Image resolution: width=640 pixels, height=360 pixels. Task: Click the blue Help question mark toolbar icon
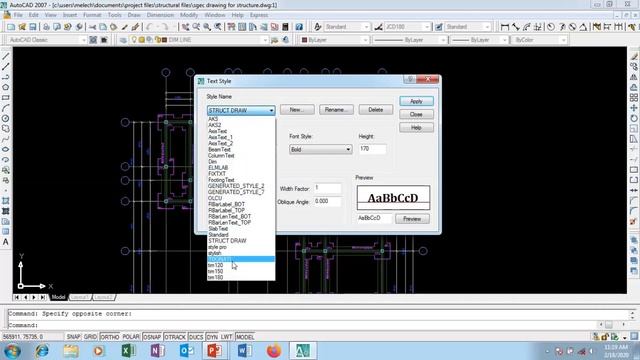pyautogui.click(x=299, y=27)
